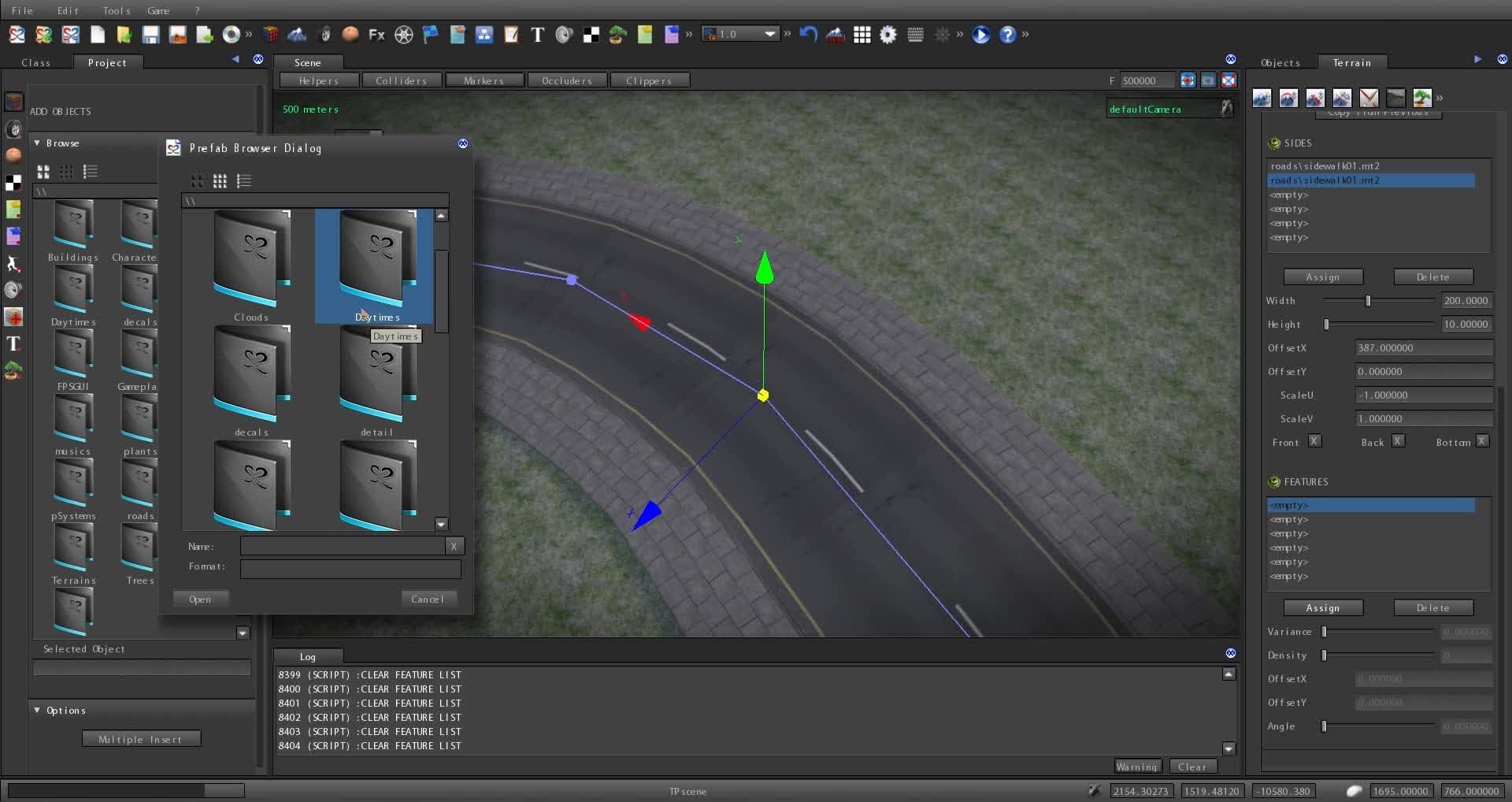Click the bonsai vegetation icon in Terrain panel
Screen dimensions: 1512x802
coord(1422,98)
